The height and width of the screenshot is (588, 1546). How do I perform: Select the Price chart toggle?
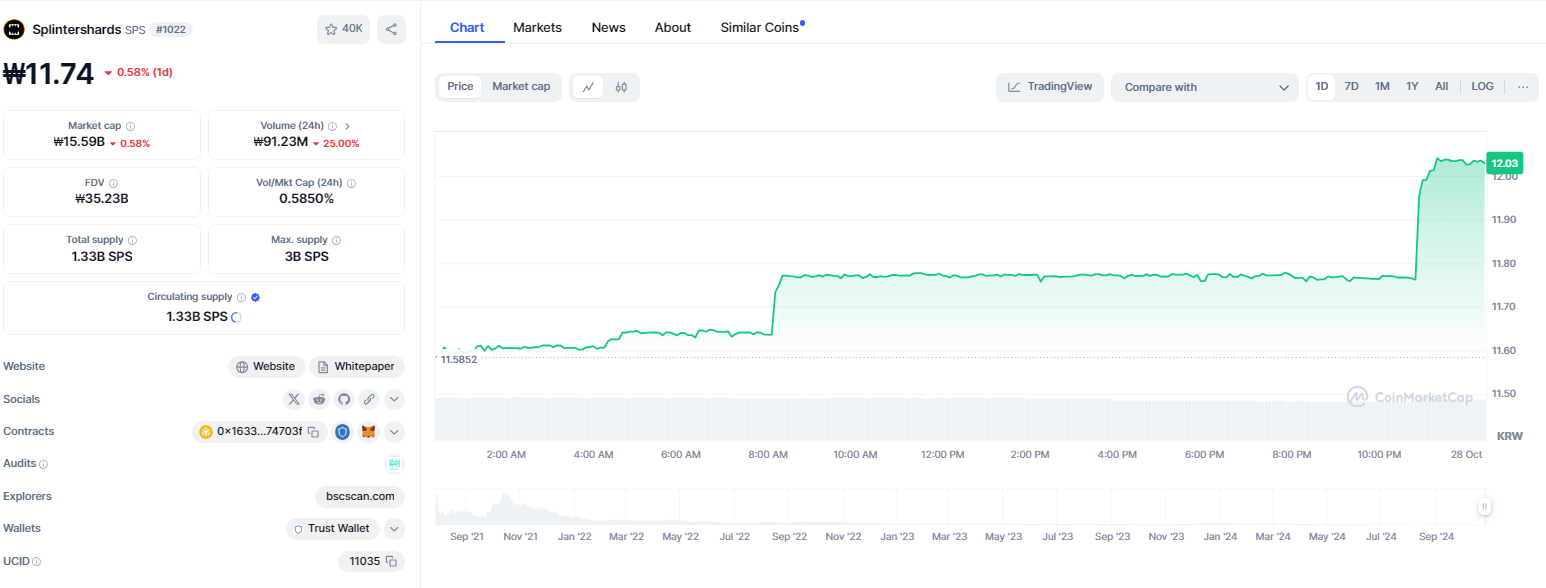[460, 87]
